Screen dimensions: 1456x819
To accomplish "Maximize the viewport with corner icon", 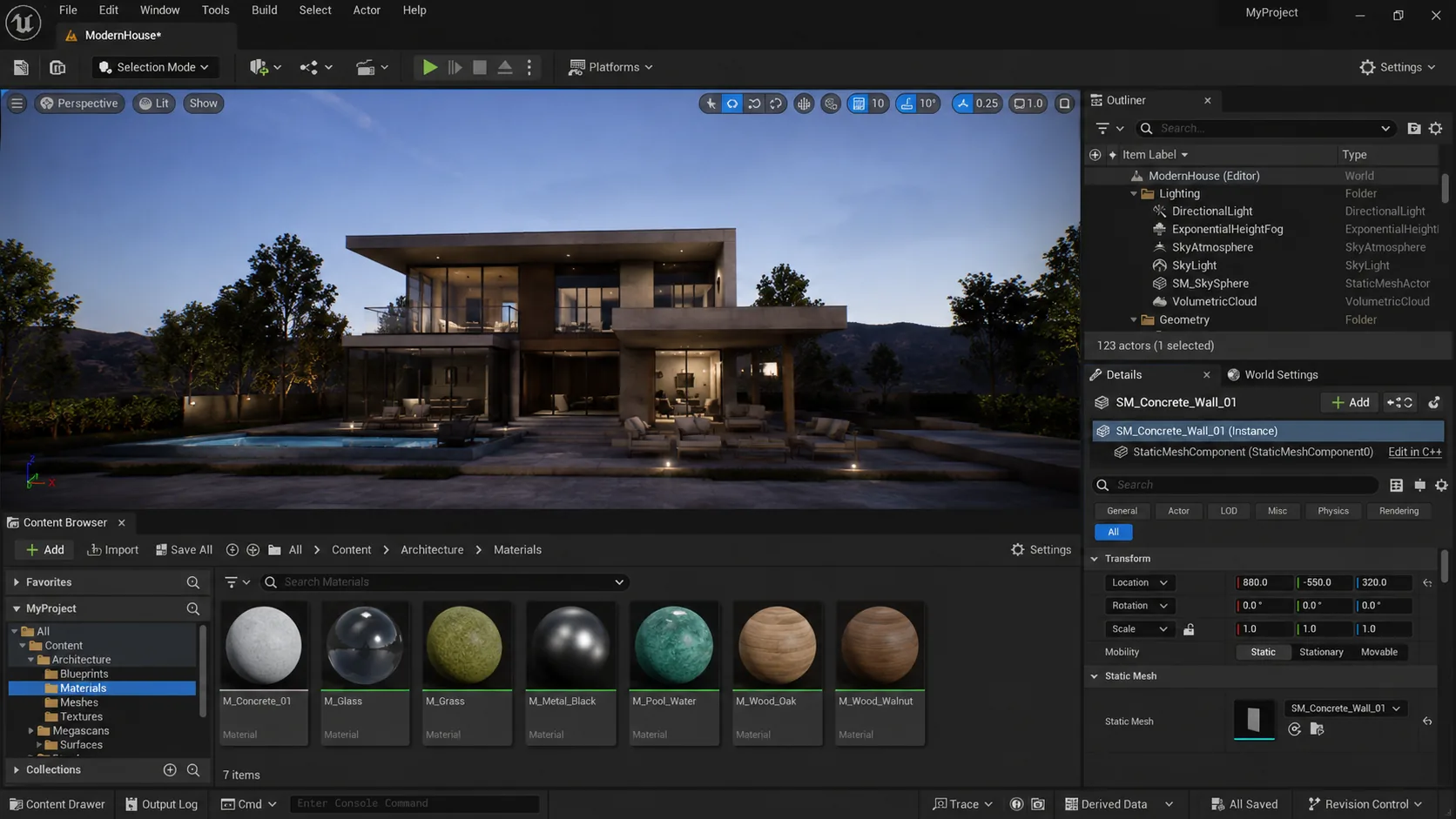I will 1064,104.
